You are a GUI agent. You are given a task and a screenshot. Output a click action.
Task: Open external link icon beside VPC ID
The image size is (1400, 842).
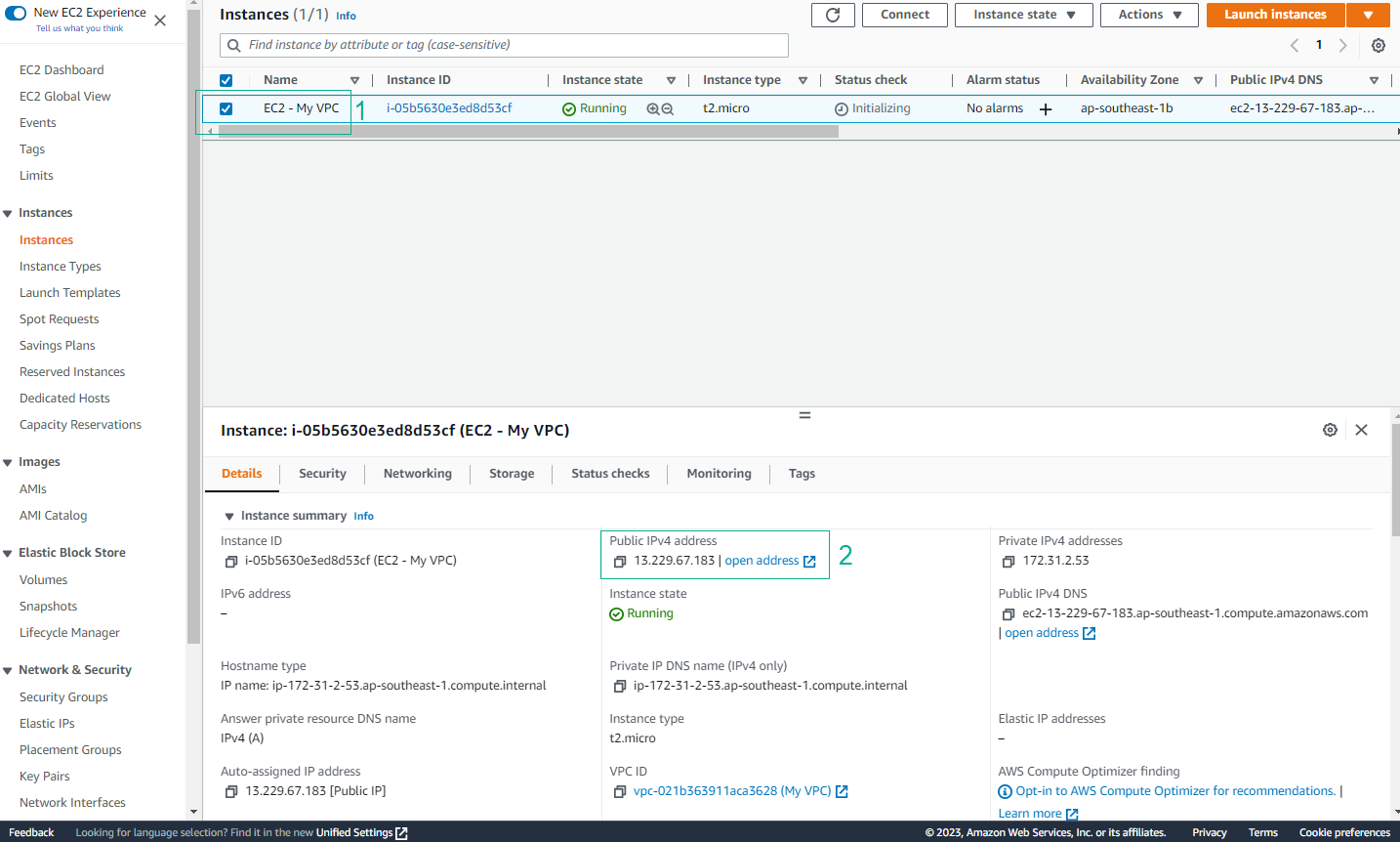842,792
